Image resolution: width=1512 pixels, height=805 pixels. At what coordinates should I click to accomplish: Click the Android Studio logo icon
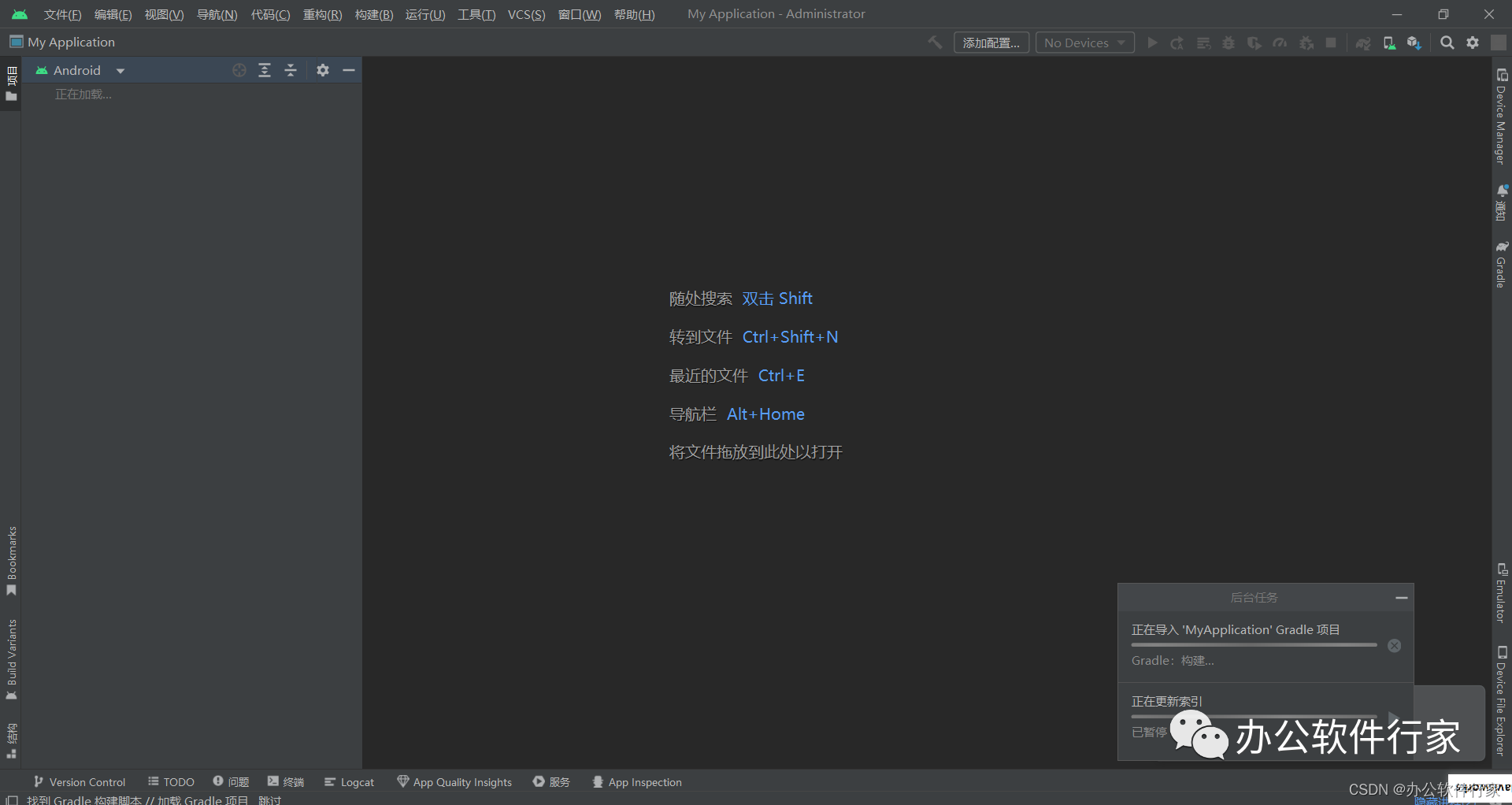coord(20,14)
